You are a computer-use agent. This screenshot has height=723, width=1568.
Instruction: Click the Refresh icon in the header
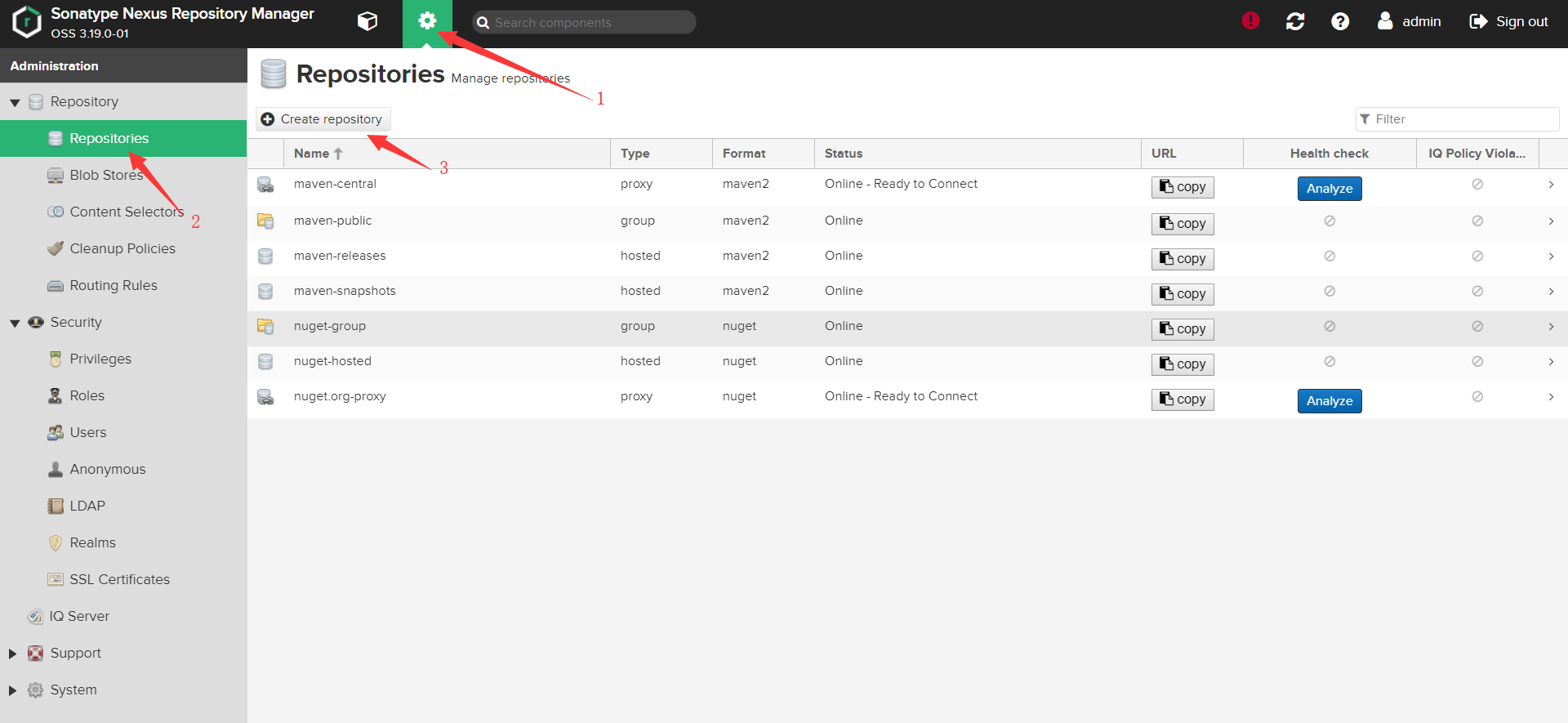1295,21
